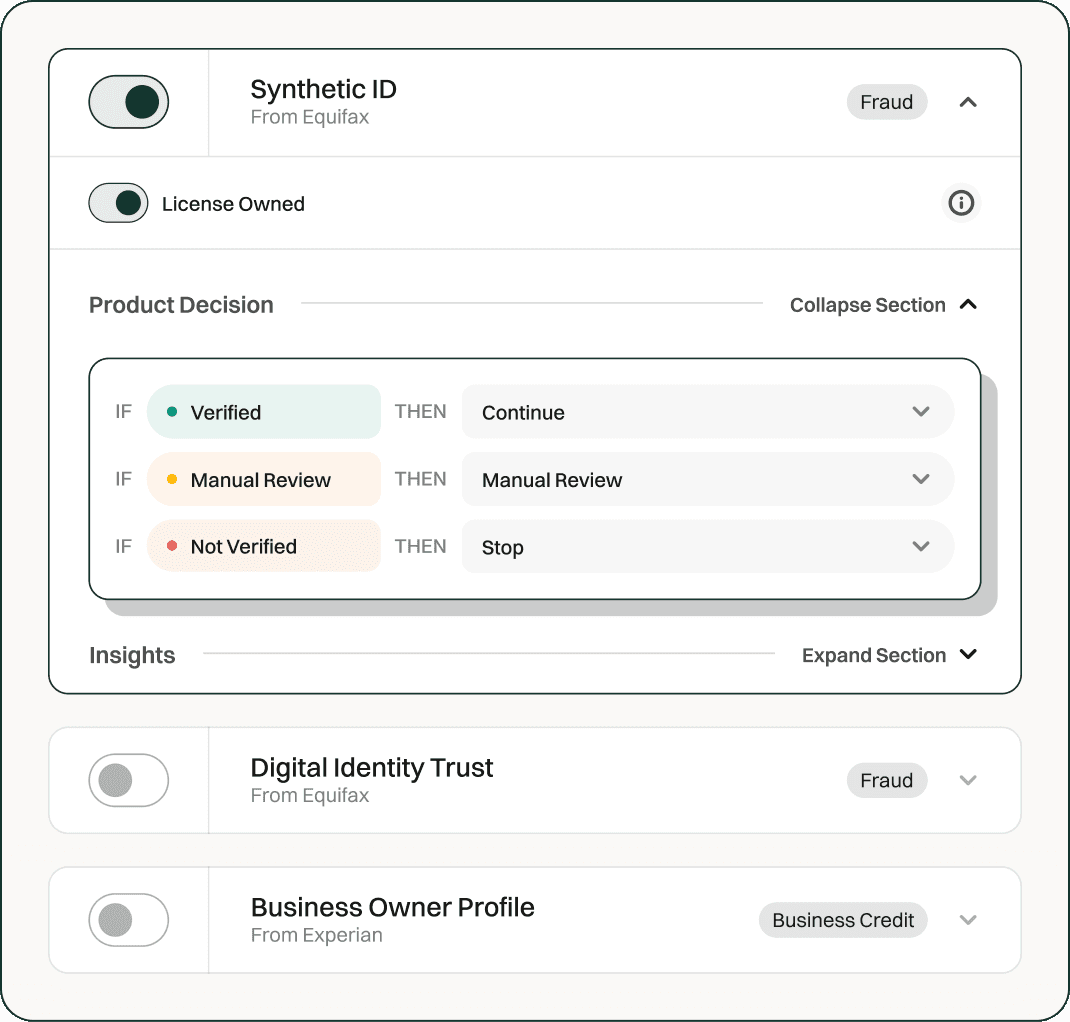Click the Fraud tag on Digital Identity Trust

(x=886, y=780)
